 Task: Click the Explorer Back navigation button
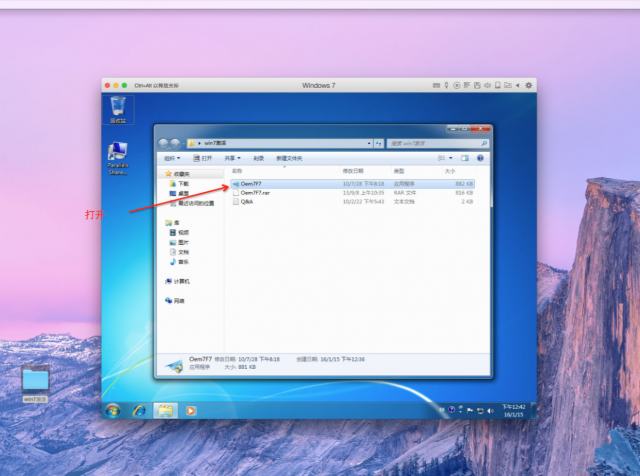(163, 144)
